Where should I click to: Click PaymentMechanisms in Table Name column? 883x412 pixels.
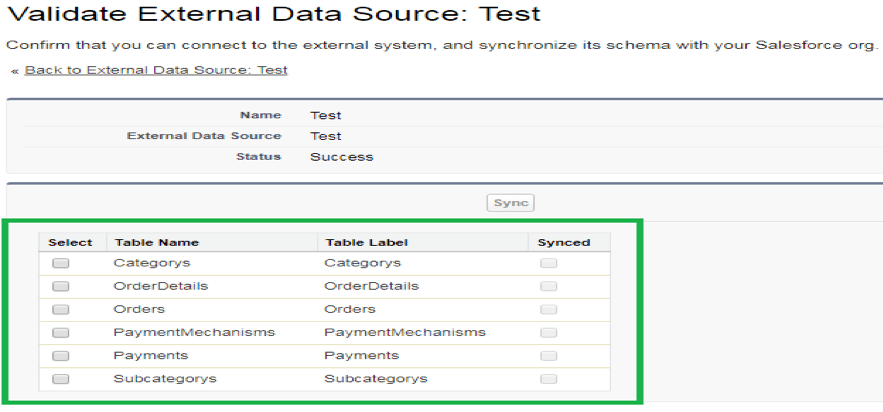pos(194,332)
